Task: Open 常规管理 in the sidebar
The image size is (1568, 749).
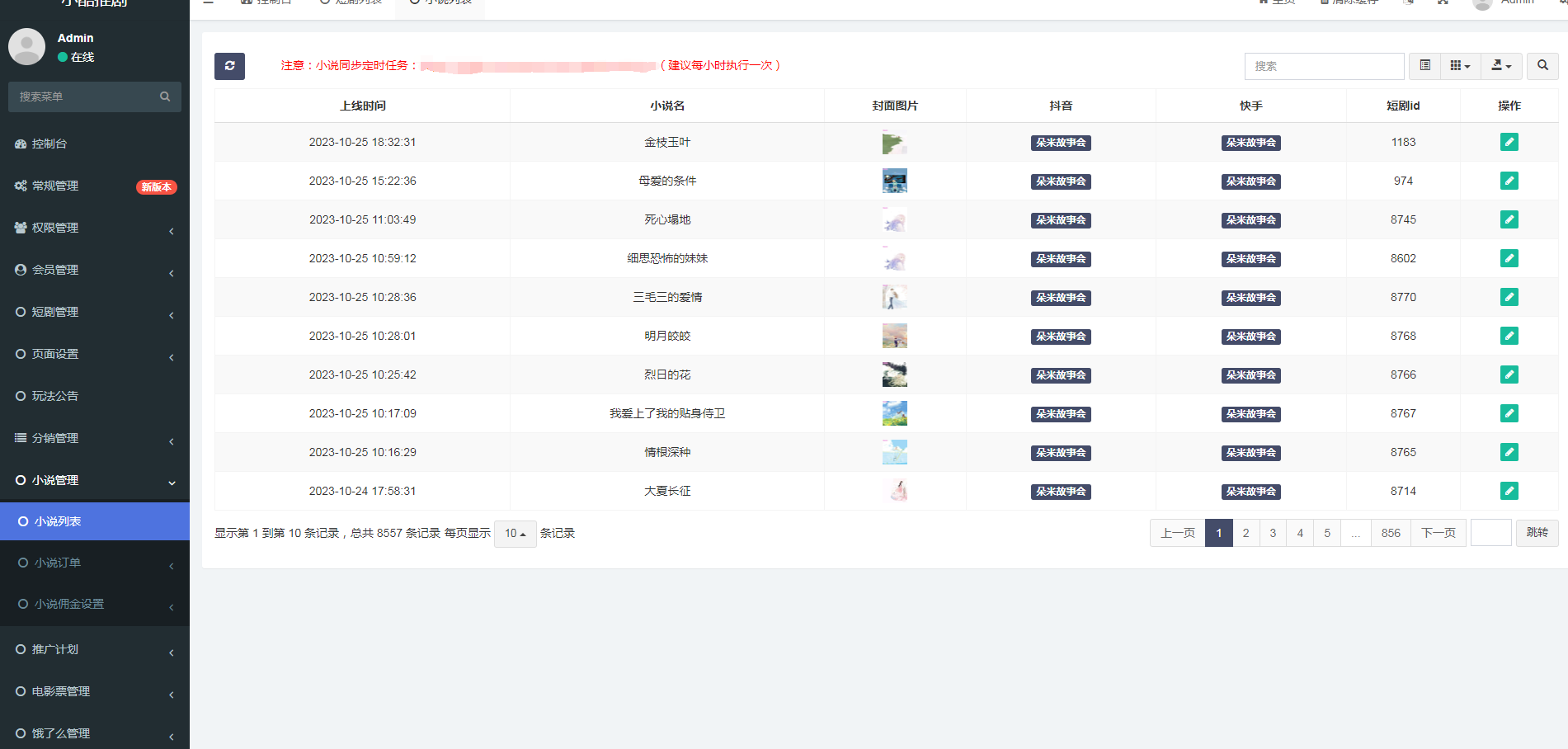Action: 55,186
